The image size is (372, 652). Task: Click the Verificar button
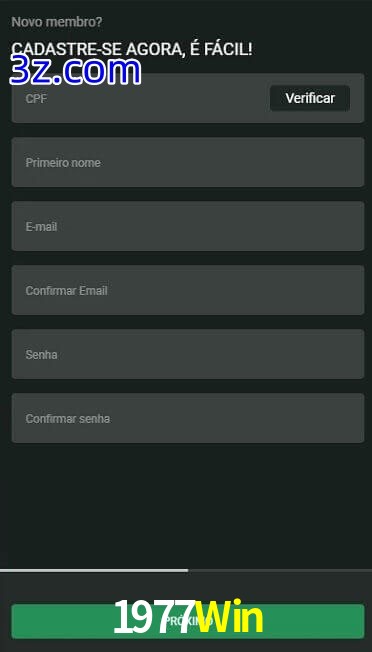pyautogui.click(x=310, y=98)
